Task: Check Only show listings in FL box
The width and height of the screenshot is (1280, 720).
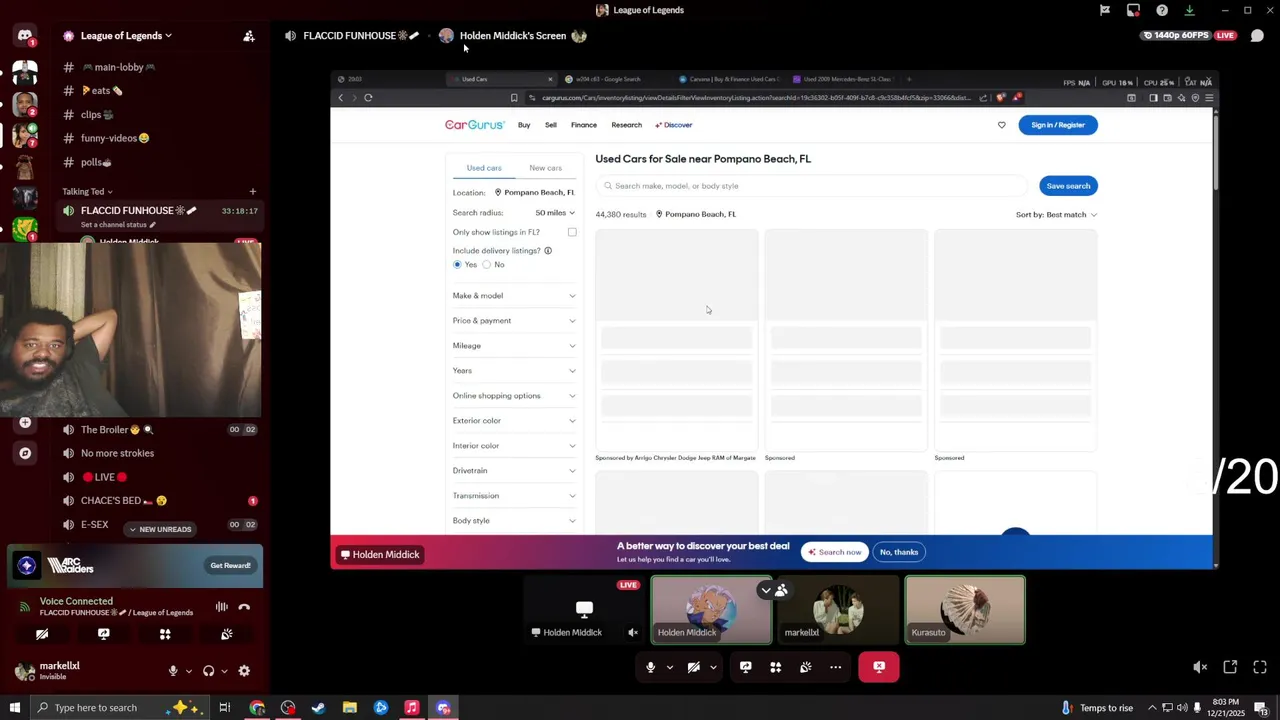Action: (572, 232)
